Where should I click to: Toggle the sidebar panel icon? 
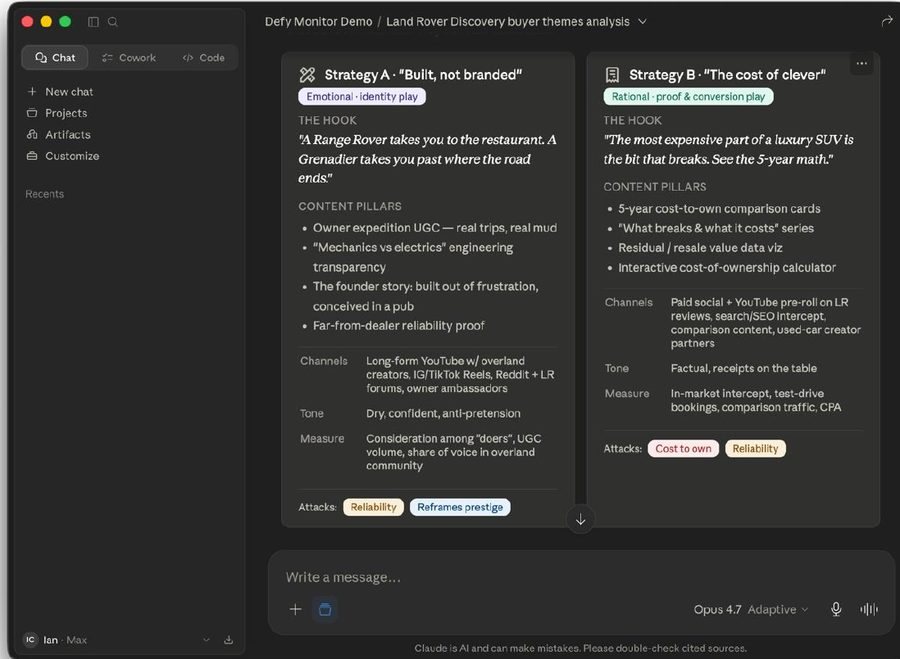(93, 22)
